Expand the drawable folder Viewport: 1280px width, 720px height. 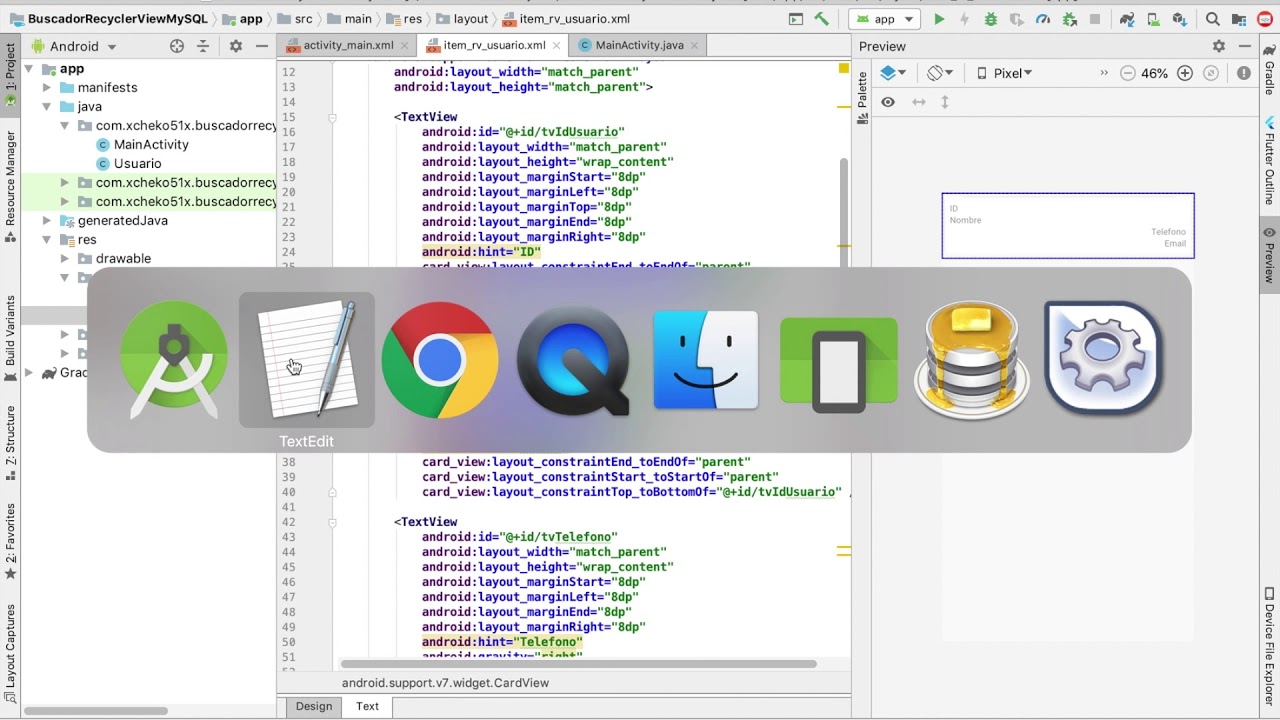point(65,259)
